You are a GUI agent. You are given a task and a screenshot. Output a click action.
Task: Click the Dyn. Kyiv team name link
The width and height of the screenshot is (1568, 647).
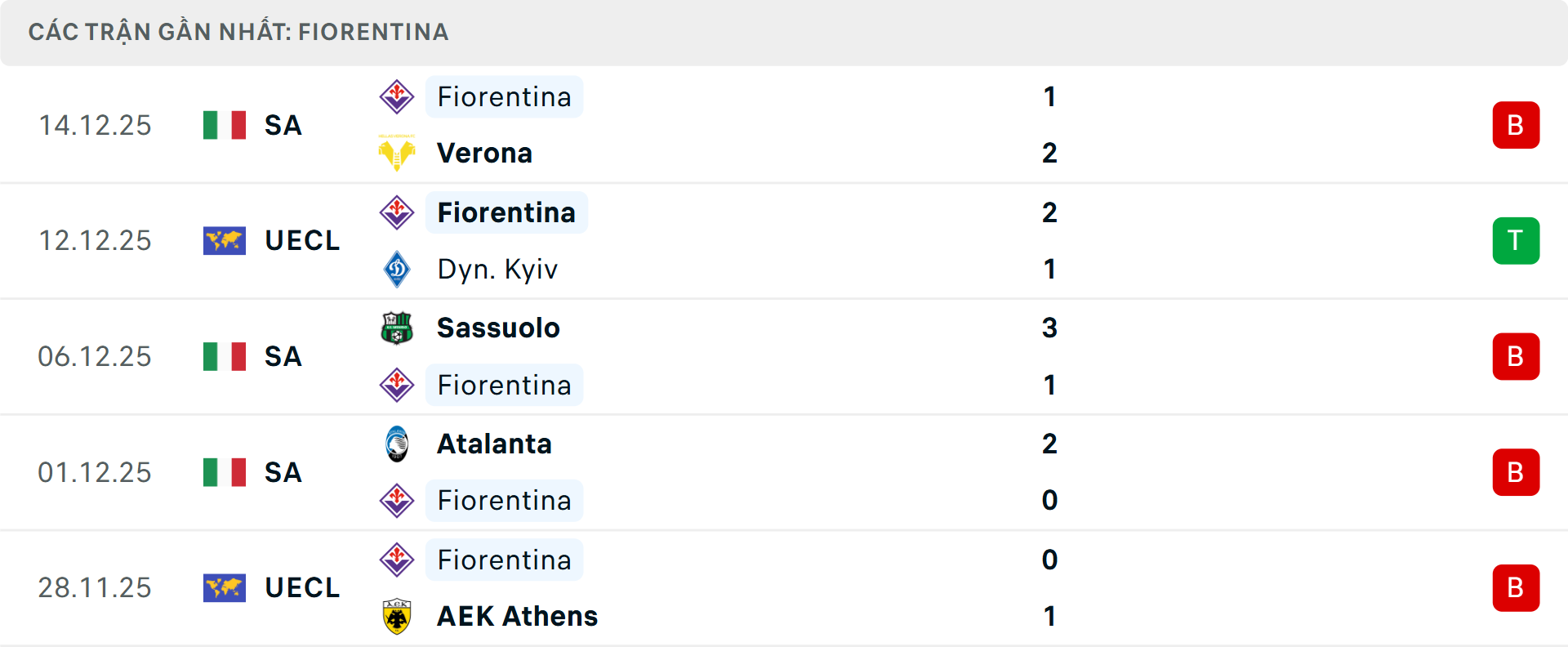pos(497,269)
